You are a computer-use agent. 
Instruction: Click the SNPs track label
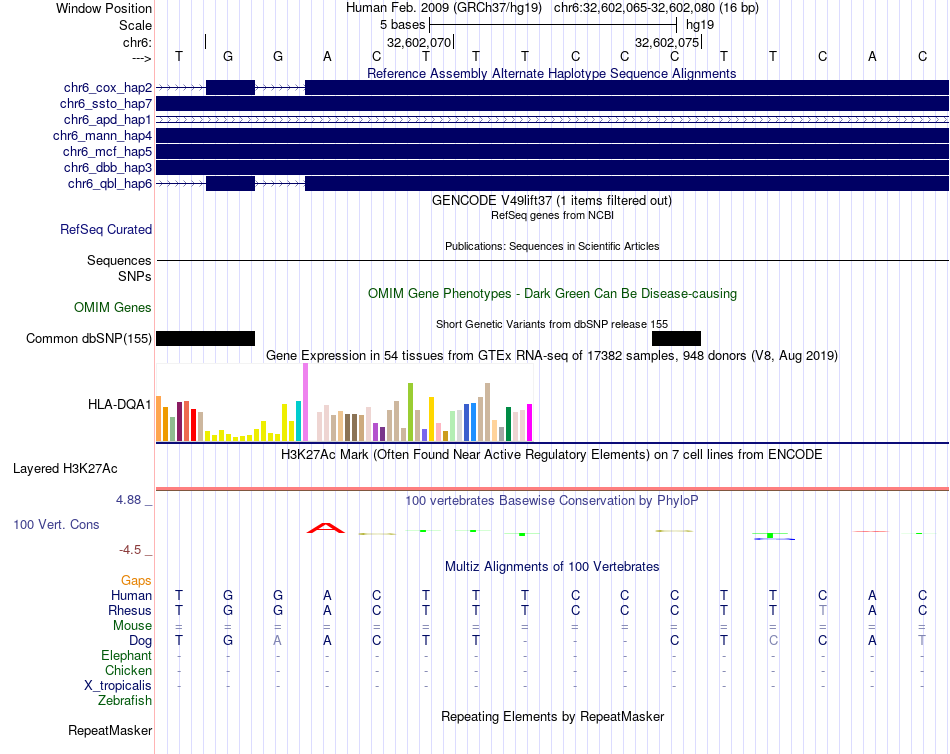coord(135,276)
